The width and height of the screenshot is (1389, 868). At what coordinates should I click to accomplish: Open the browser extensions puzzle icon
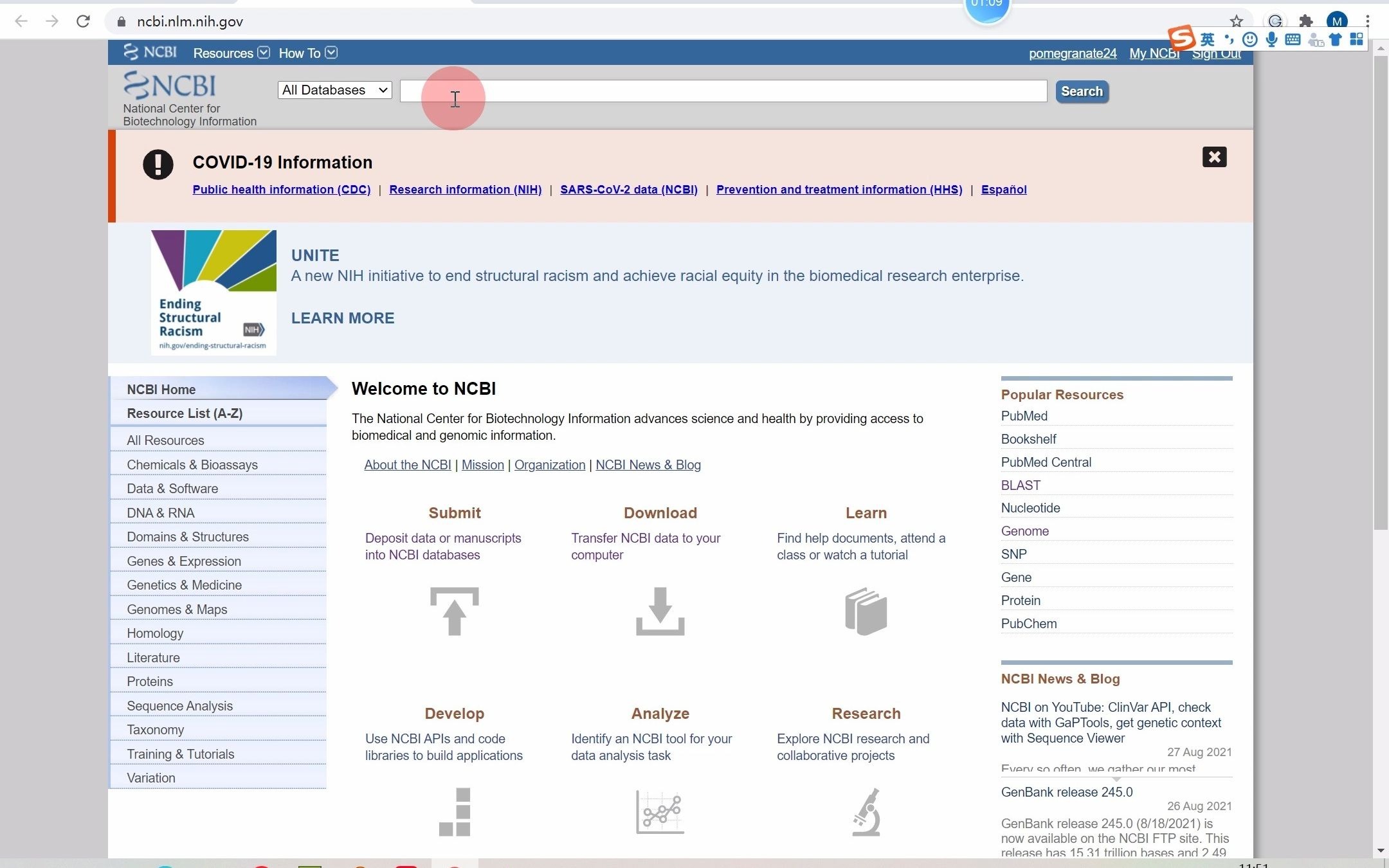point(1305,21)
